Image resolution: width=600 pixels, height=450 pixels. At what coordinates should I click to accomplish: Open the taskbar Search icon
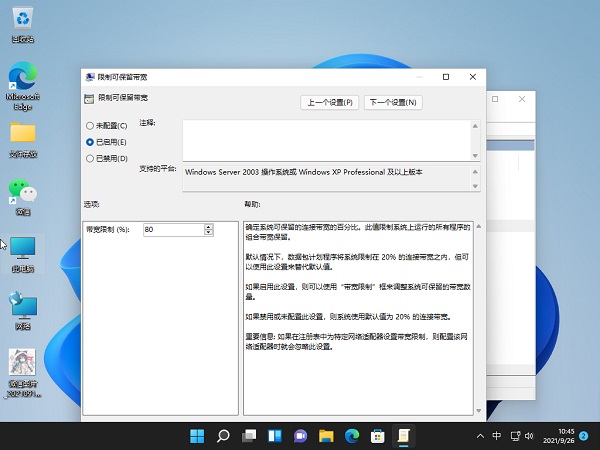click(x=223, y=436)
